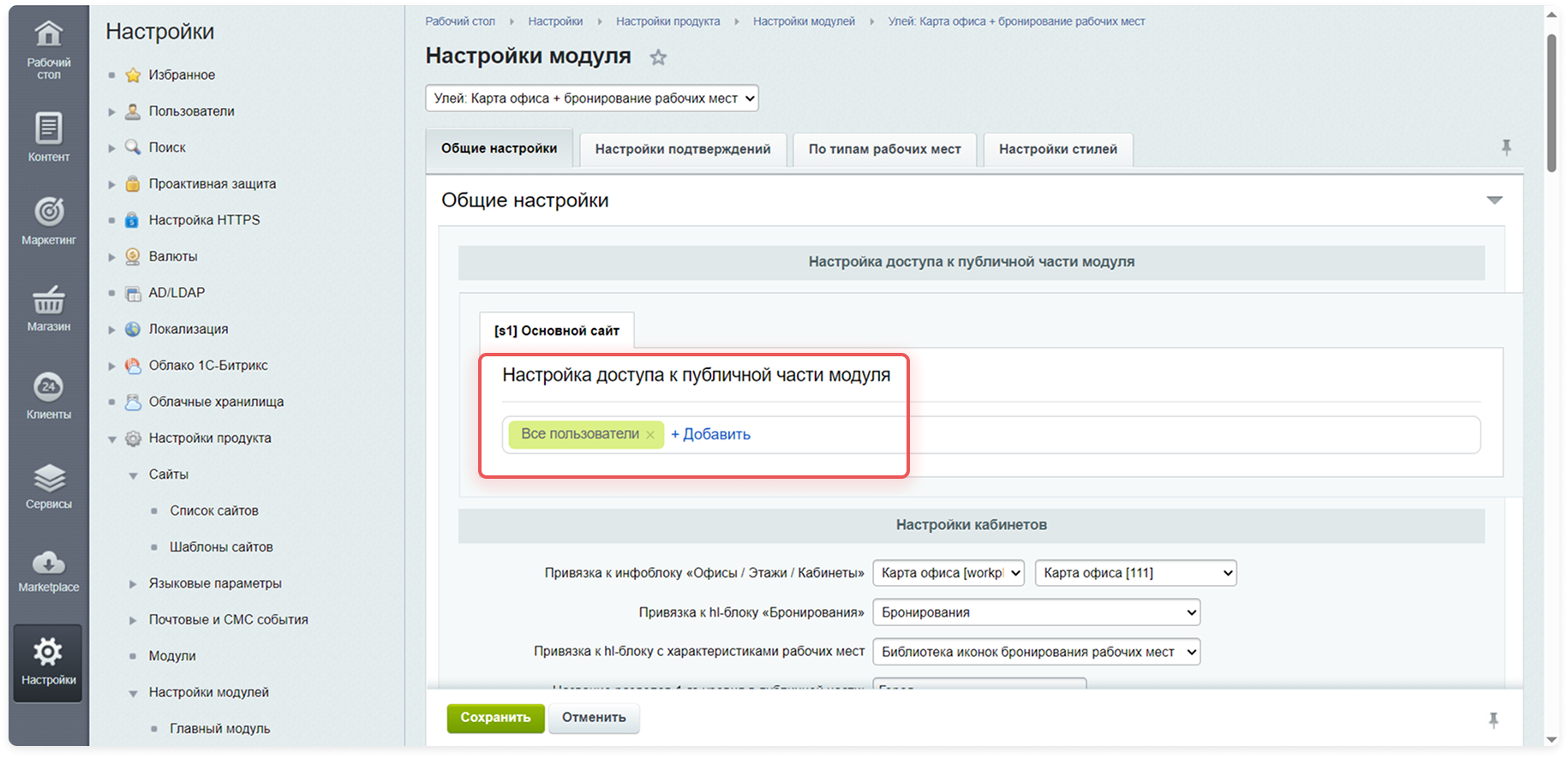Open the Marketplace cloud icon
Screen dimensions: 1568x758
(48, 570)
